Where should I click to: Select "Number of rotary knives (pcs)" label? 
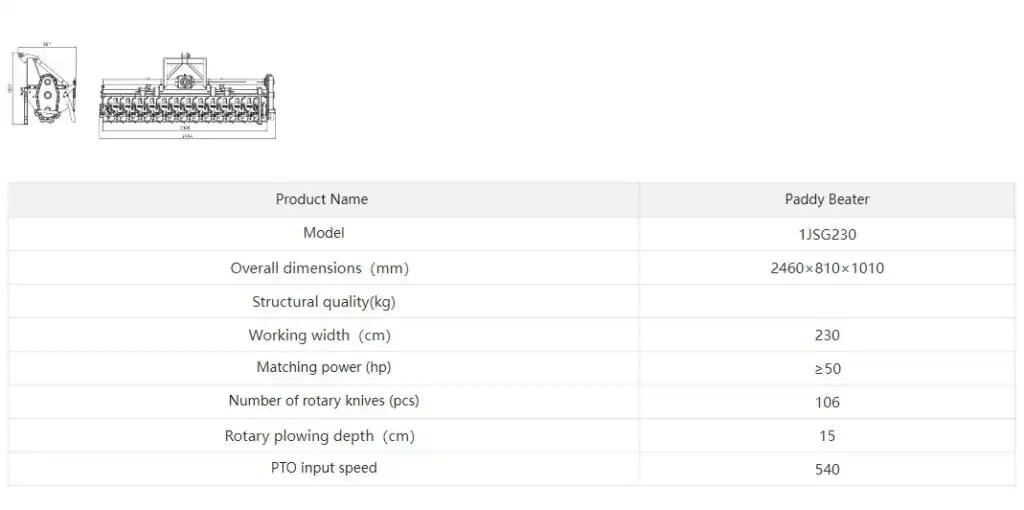[x=323, y=401]
